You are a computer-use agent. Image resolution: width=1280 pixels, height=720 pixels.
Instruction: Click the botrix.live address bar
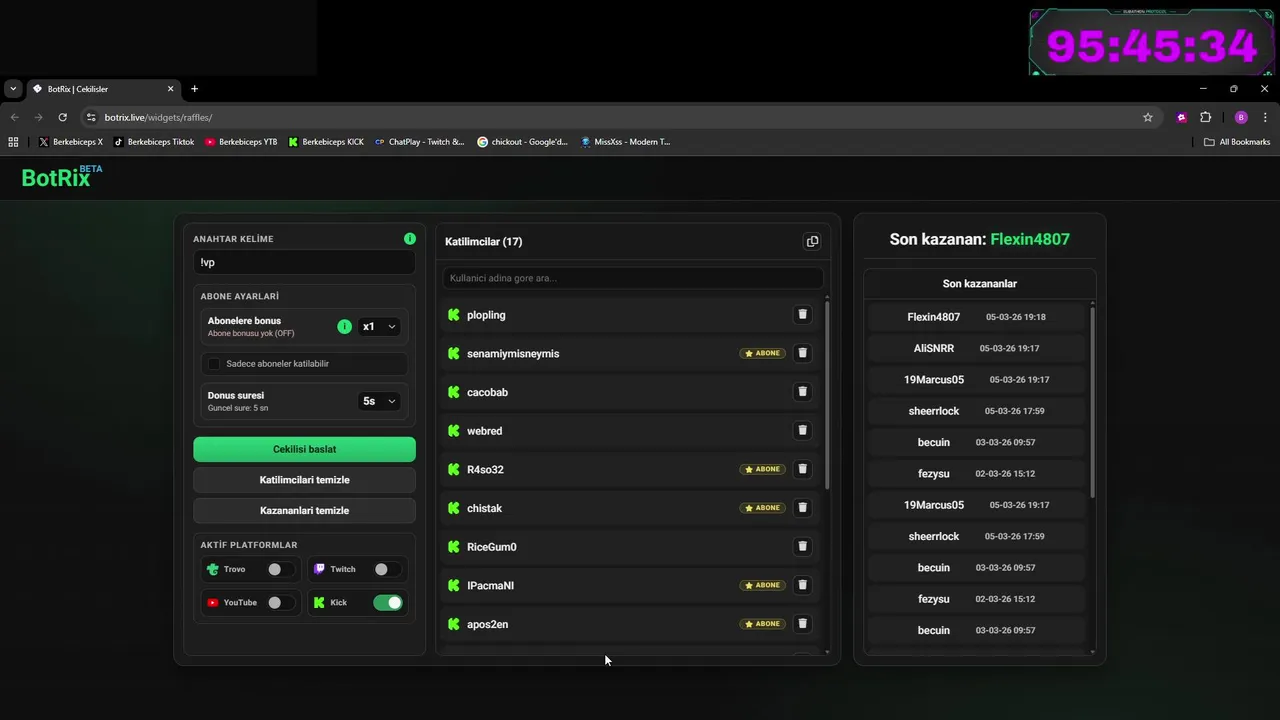coord(620,117)
